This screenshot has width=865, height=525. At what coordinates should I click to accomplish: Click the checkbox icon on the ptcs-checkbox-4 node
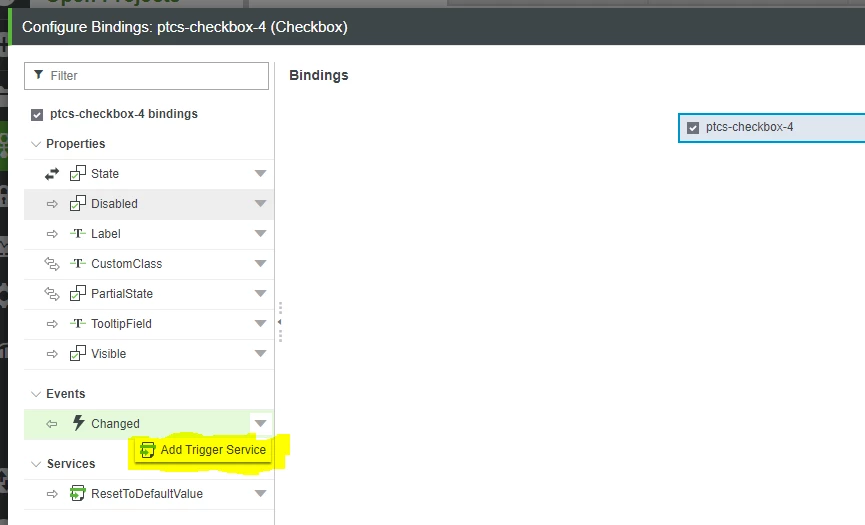click(x=693, y=128)
